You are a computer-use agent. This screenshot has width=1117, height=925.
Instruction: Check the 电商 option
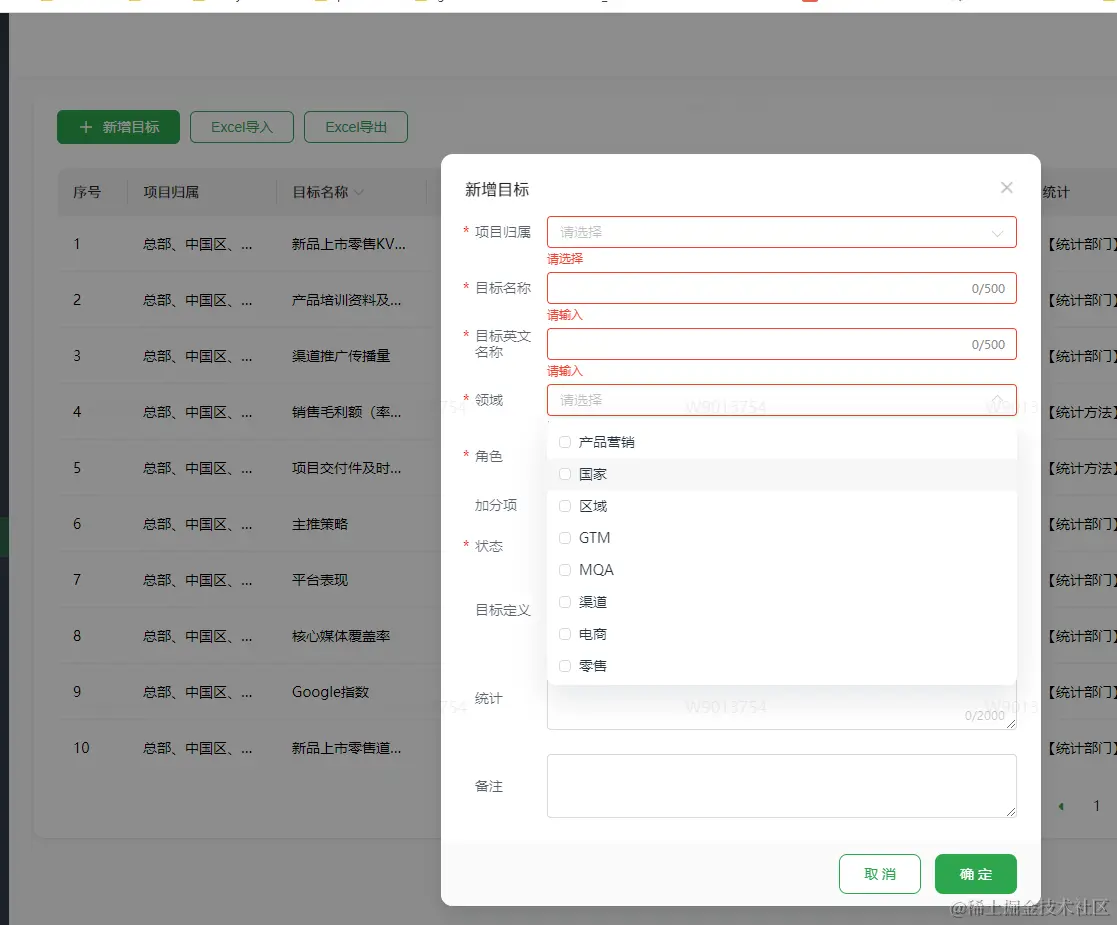point(565,634)
